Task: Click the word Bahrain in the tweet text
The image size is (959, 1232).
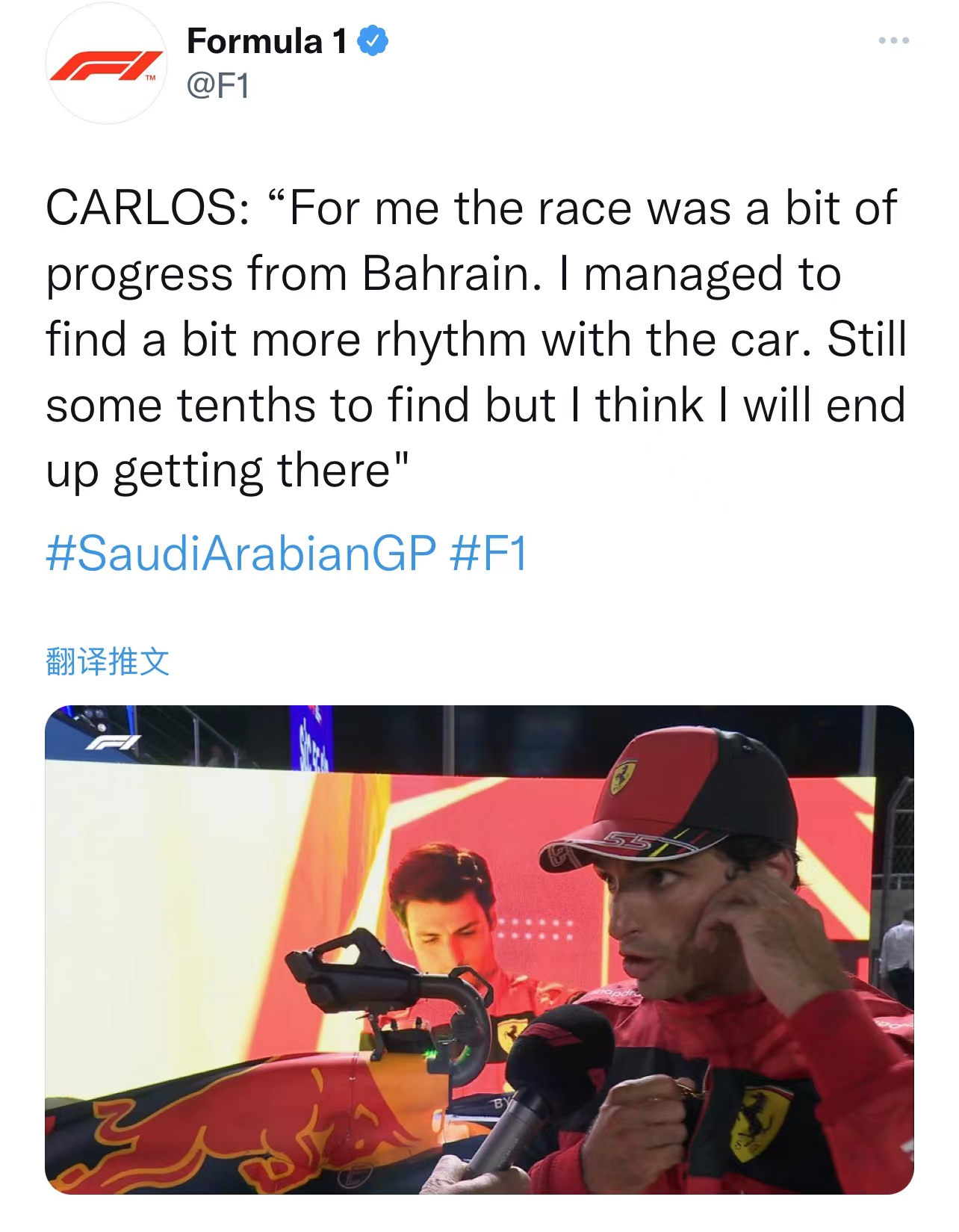Action: (x=452, y=273)
